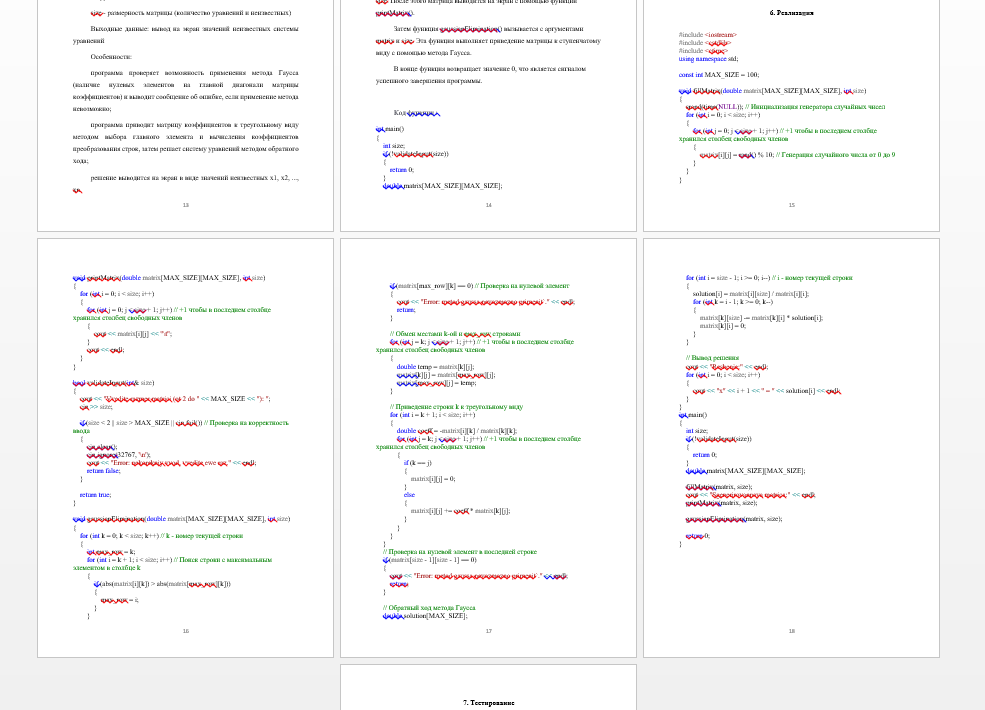The width and height of the screenshot is (985, 710).
Task: Click page number 16 in footer
Action: (185, 631)
